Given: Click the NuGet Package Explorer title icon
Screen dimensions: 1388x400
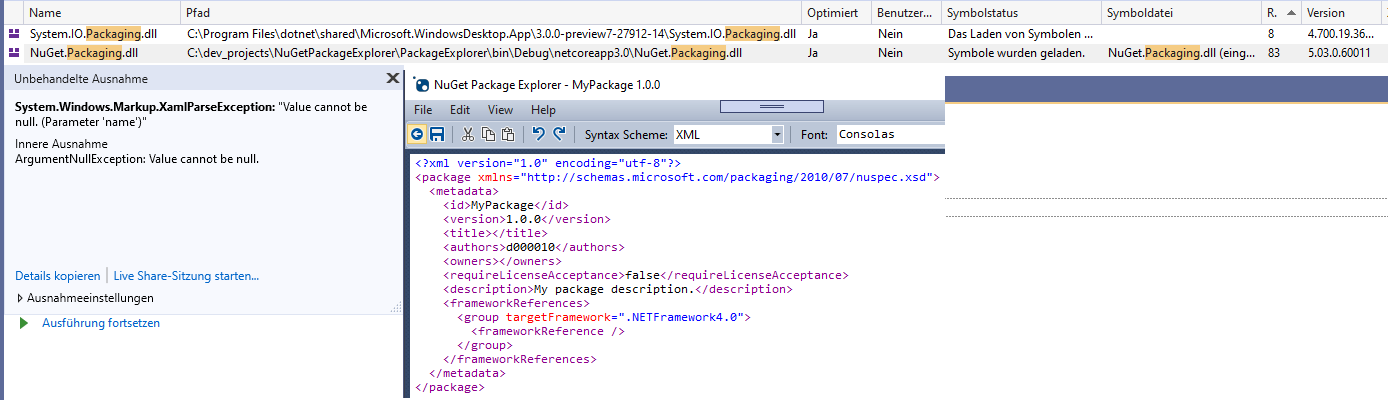Looking at the screenshot, I should coord(422,86).
